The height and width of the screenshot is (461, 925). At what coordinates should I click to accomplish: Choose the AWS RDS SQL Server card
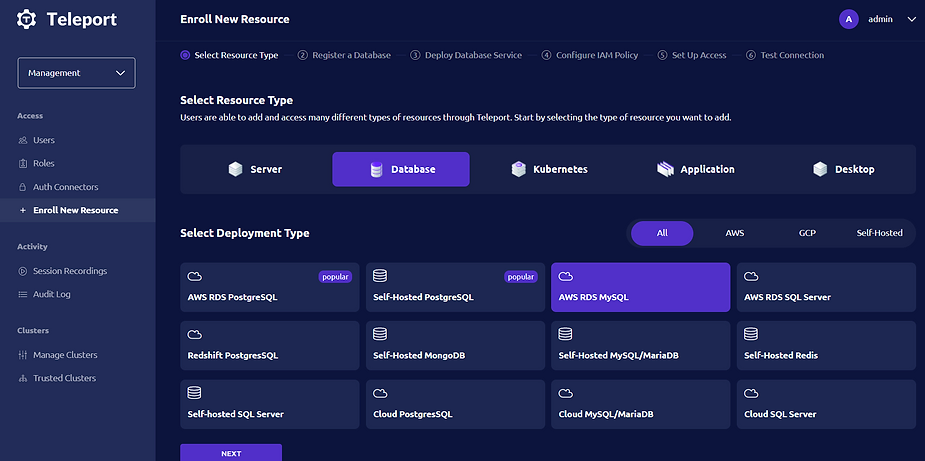(x=826, y=287)
